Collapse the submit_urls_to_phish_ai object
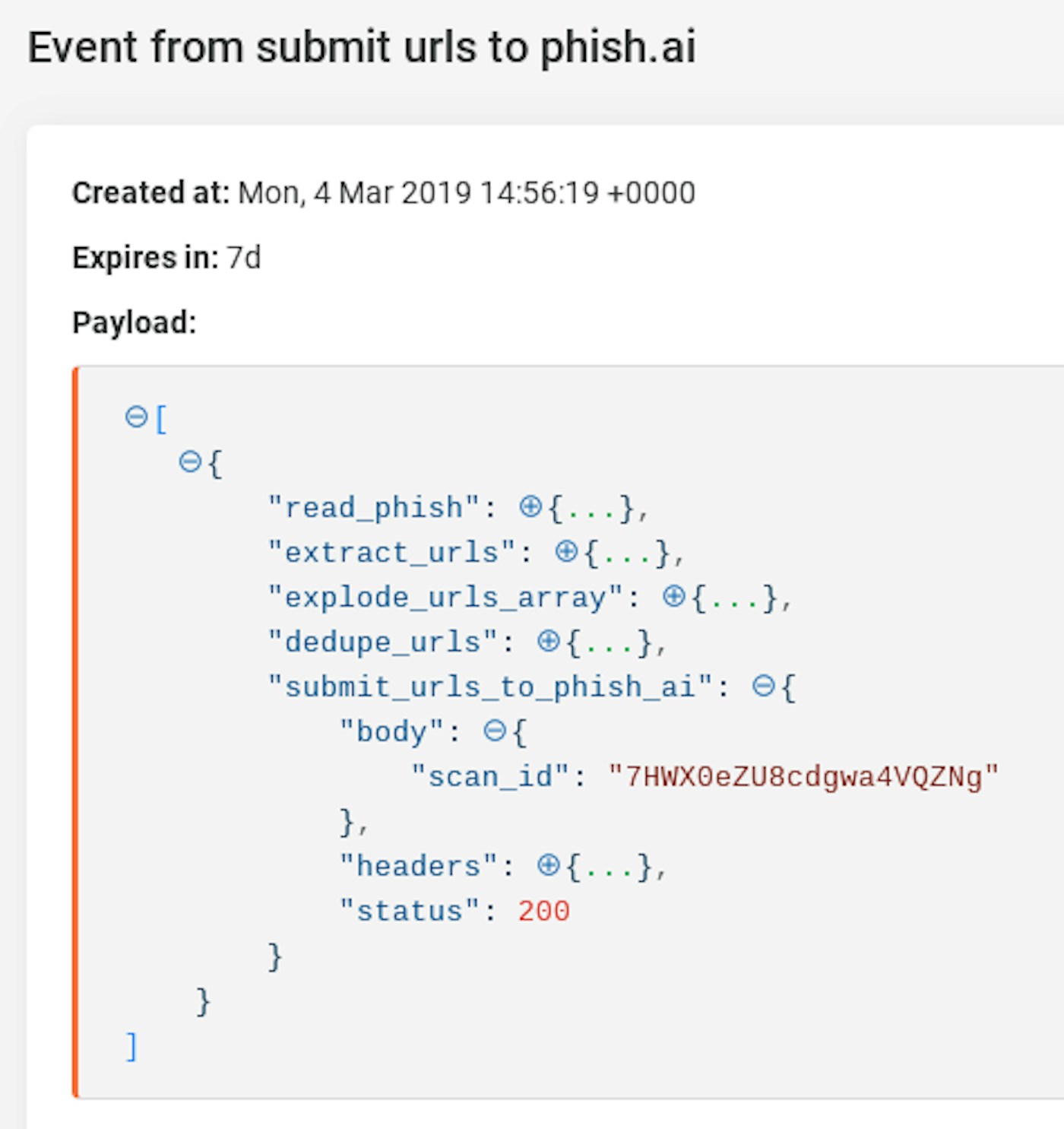Screen dimensions: 1064x1129 (763, 686)
